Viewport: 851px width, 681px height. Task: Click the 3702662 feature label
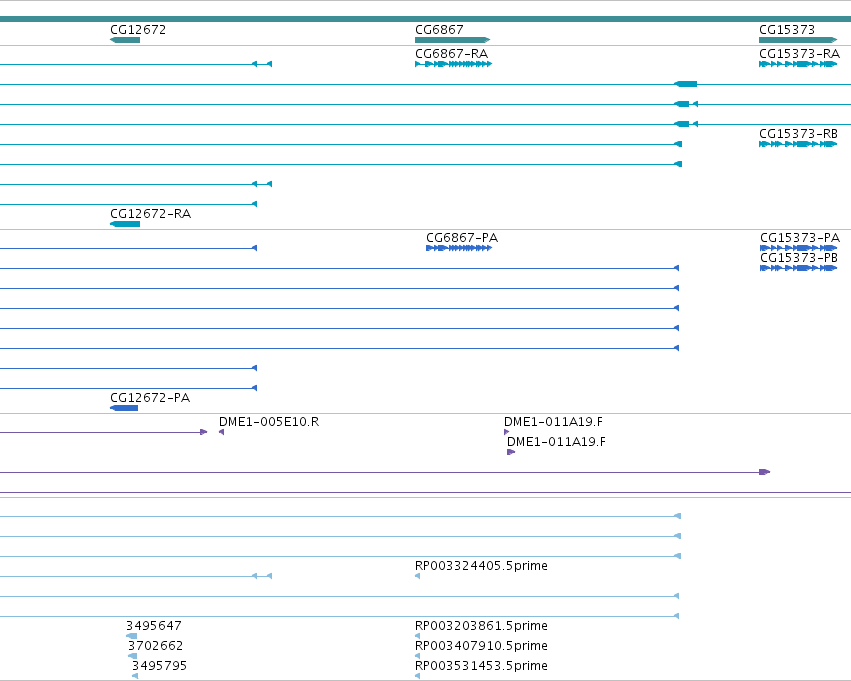(155, 646)
